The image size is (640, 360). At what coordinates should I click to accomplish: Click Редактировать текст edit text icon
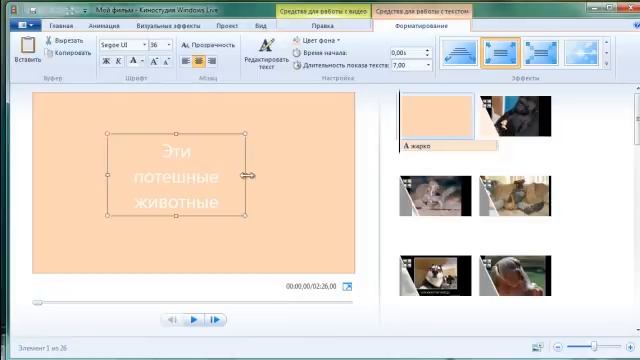[x=267, y=46]
